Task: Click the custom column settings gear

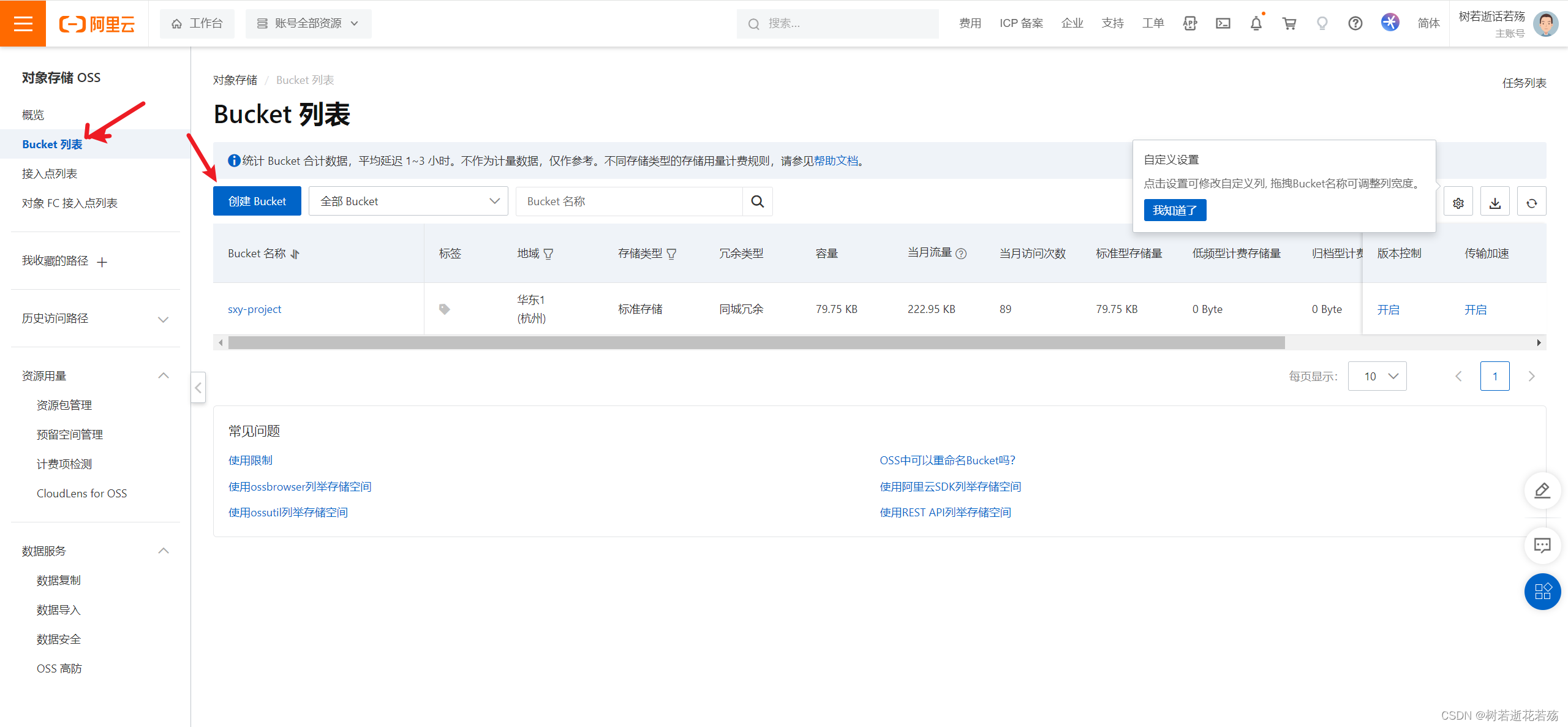Action: (1458, 202)
